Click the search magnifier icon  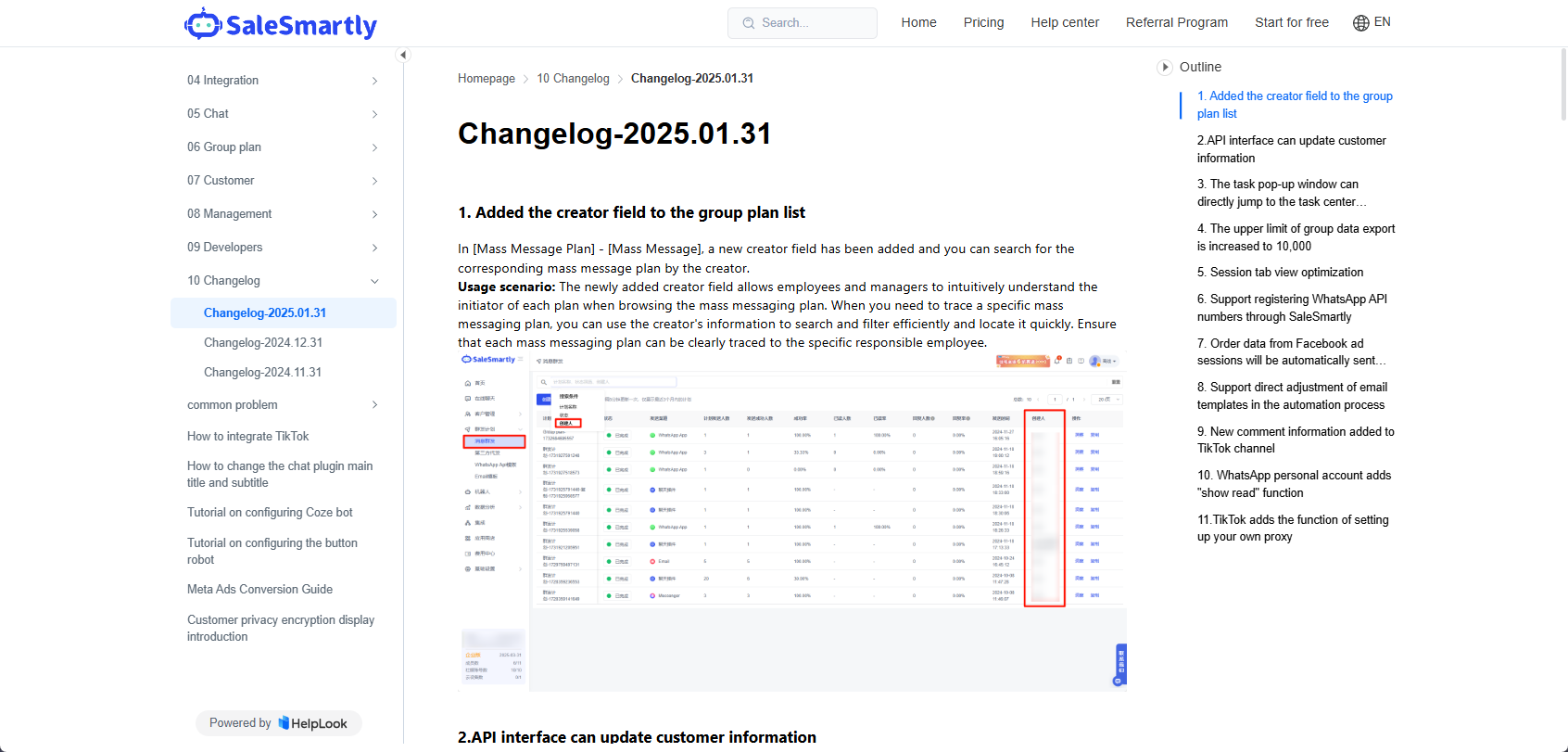749,23
